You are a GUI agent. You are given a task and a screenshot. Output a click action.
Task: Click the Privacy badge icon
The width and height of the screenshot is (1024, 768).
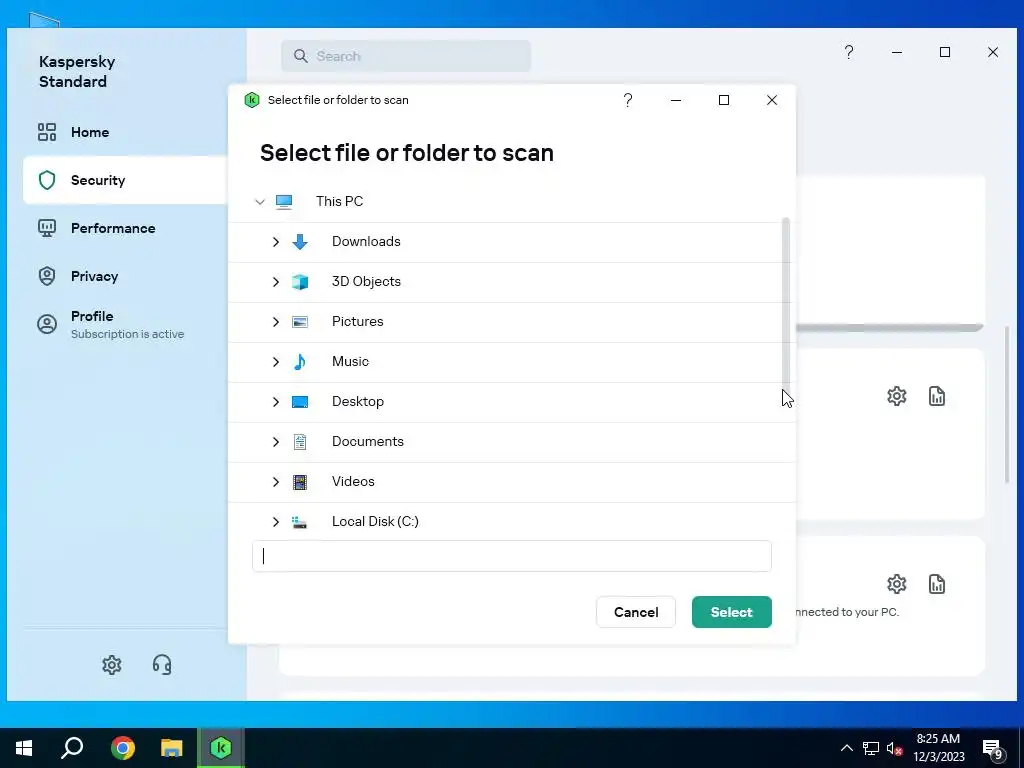[47, 276]
